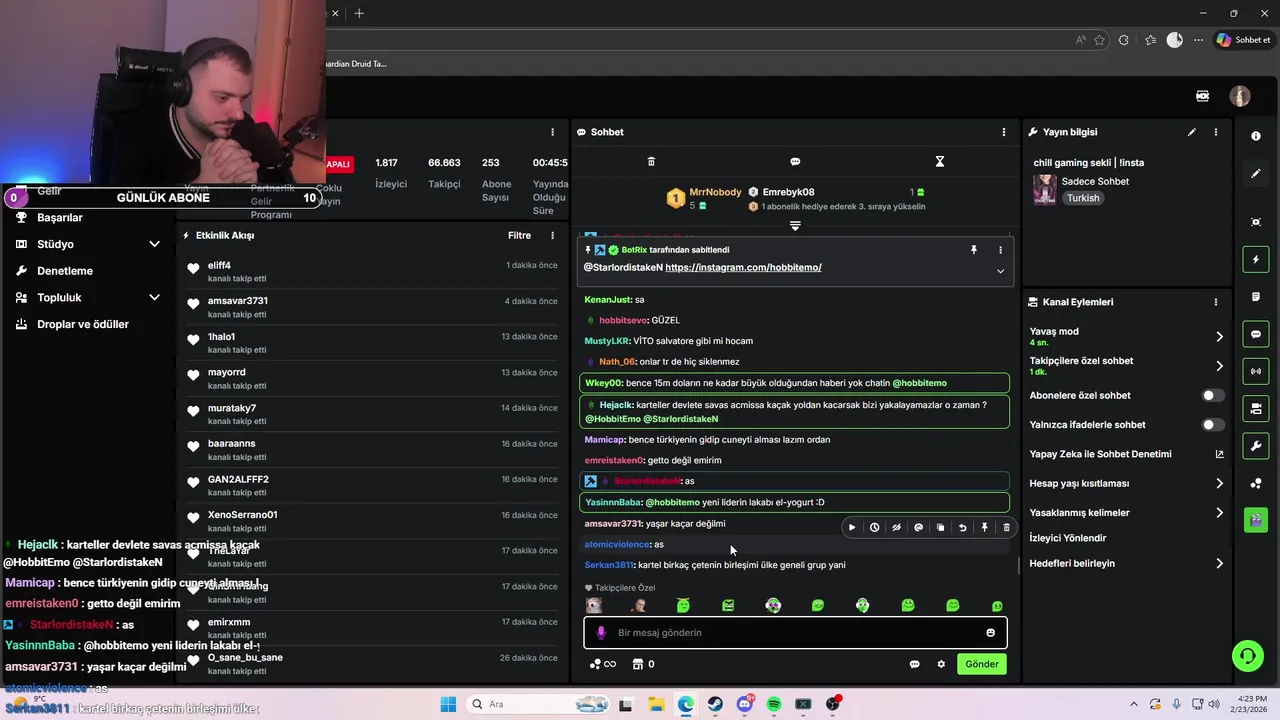Screen dimensions: 1280x720
Task: Click the Turkish language tag
Action: [x=1083, y=198]
